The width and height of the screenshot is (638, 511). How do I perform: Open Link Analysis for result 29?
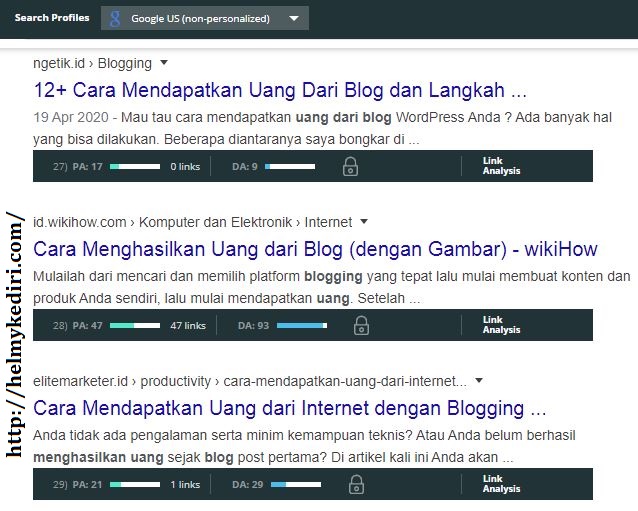coord(501,484)
